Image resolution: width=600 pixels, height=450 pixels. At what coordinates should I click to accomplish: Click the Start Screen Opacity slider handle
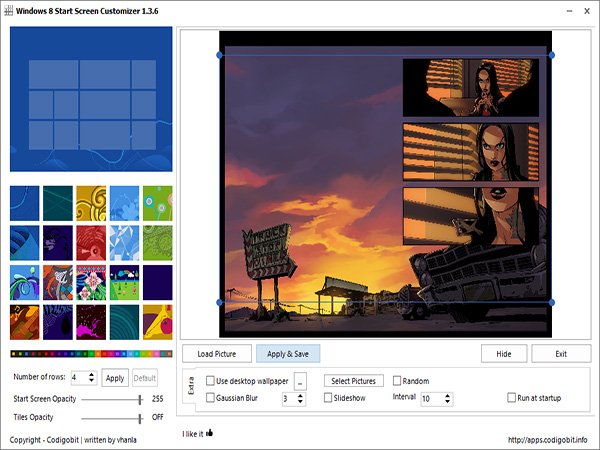(x=140, y=400)
